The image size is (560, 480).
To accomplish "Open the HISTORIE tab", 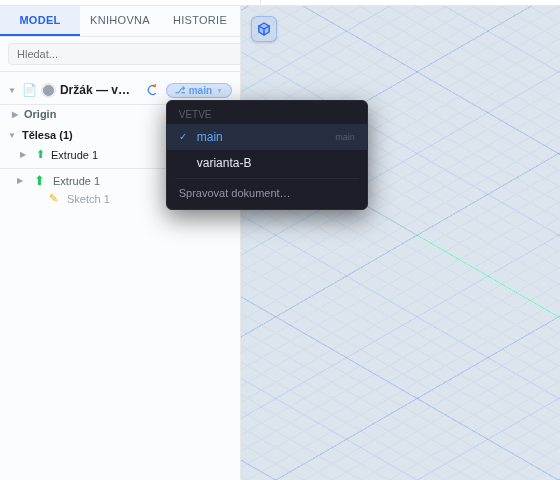I will coord(200,20).
